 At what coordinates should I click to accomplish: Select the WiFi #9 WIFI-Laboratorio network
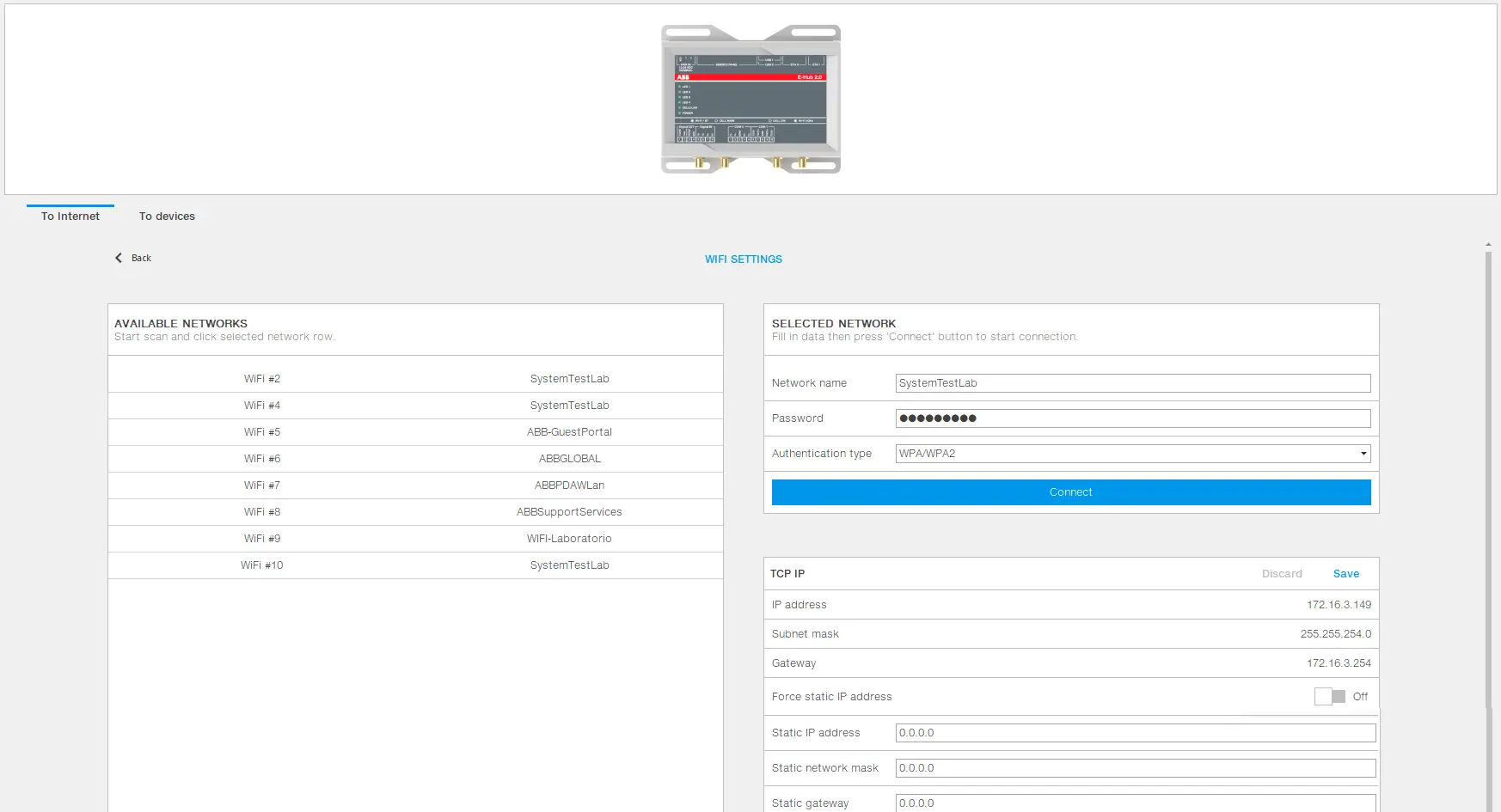415,539
